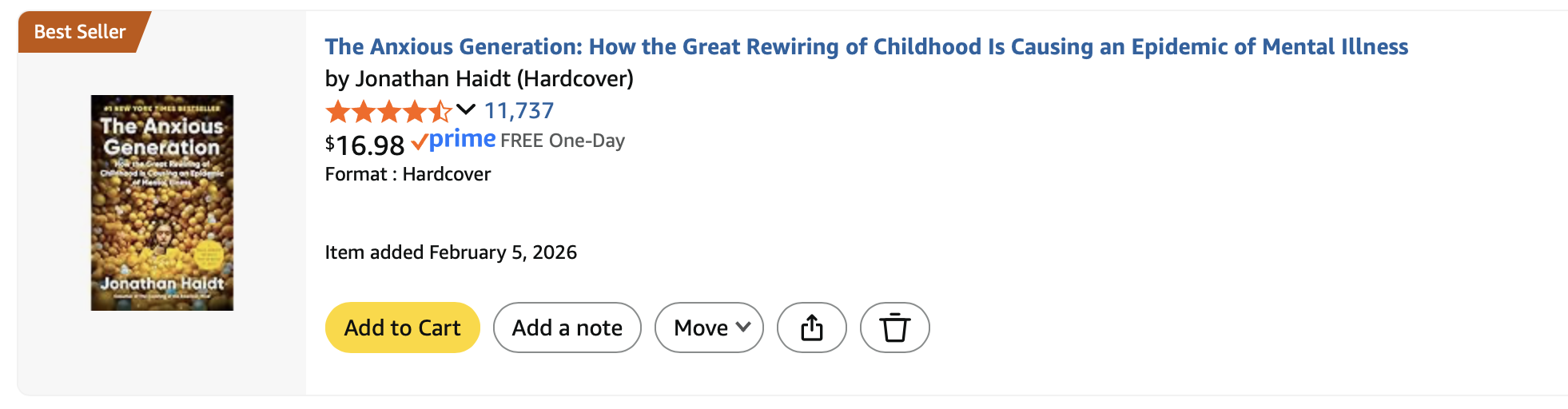Screen dimensions: 1568x409
Task: Click the Add a note button
Action: click(x=567, y=328)
